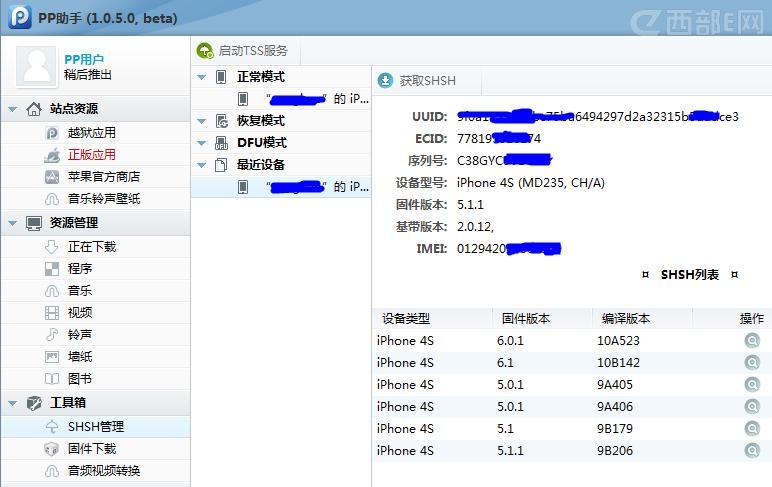Click the 音频视频转换 headphone icon
This screenshot has height=487, width=772.
[52, 471]
